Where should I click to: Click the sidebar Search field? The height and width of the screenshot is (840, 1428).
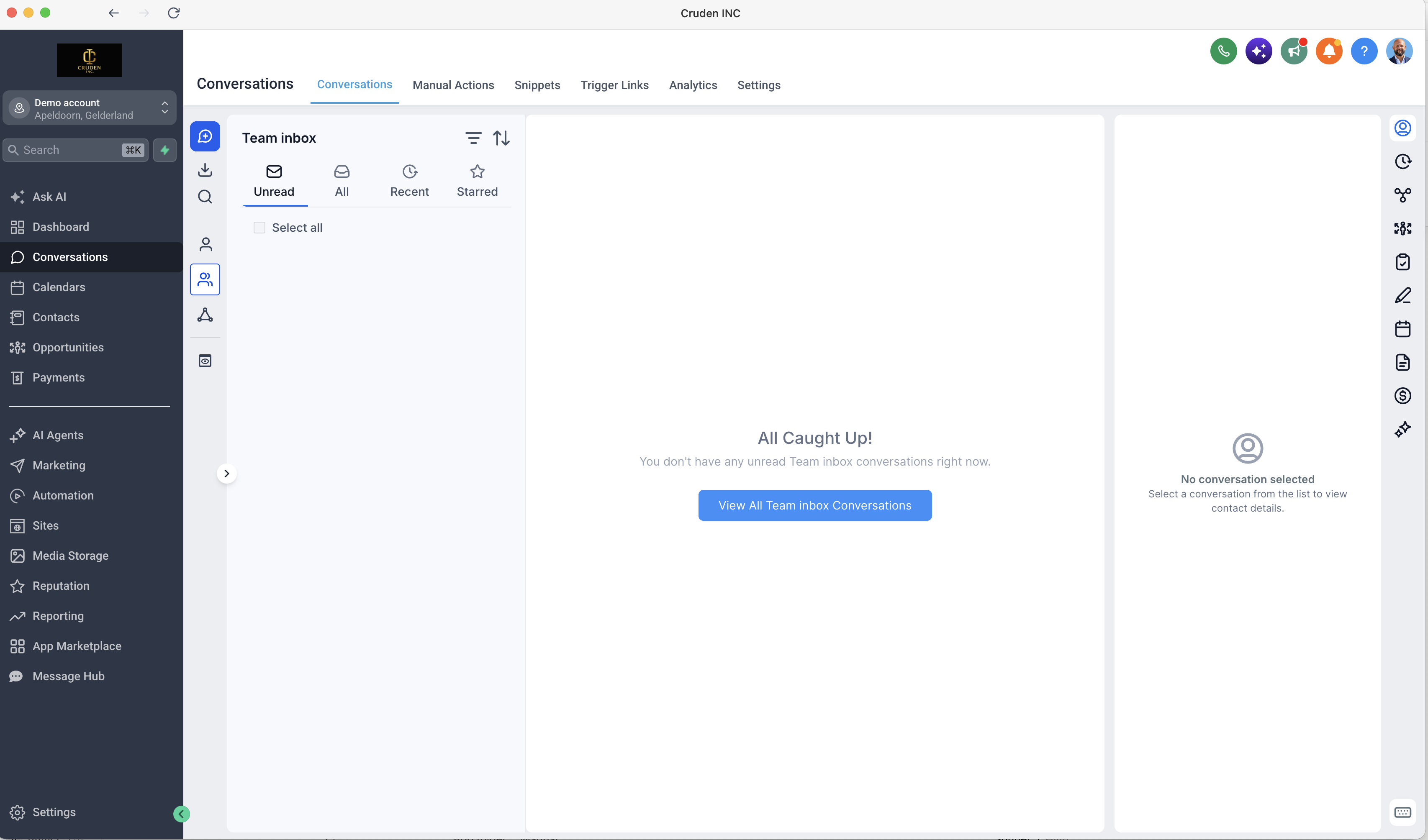tap(75, 150)
